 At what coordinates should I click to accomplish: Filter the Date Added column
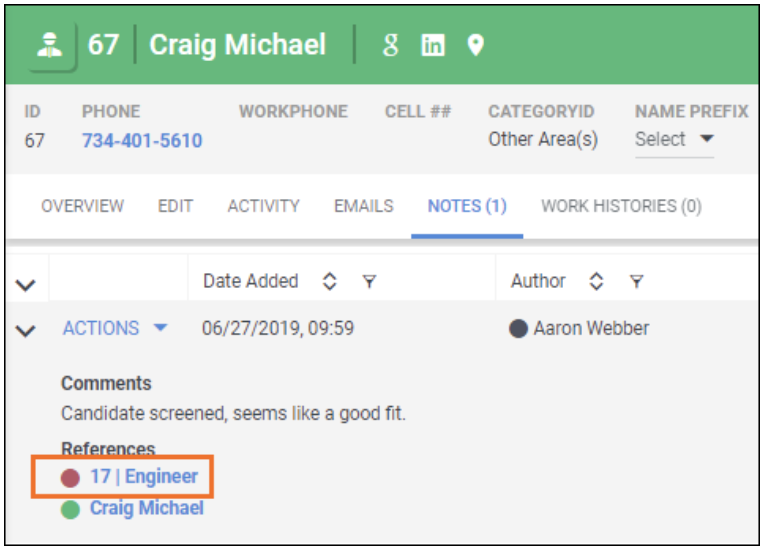[369, 282]
